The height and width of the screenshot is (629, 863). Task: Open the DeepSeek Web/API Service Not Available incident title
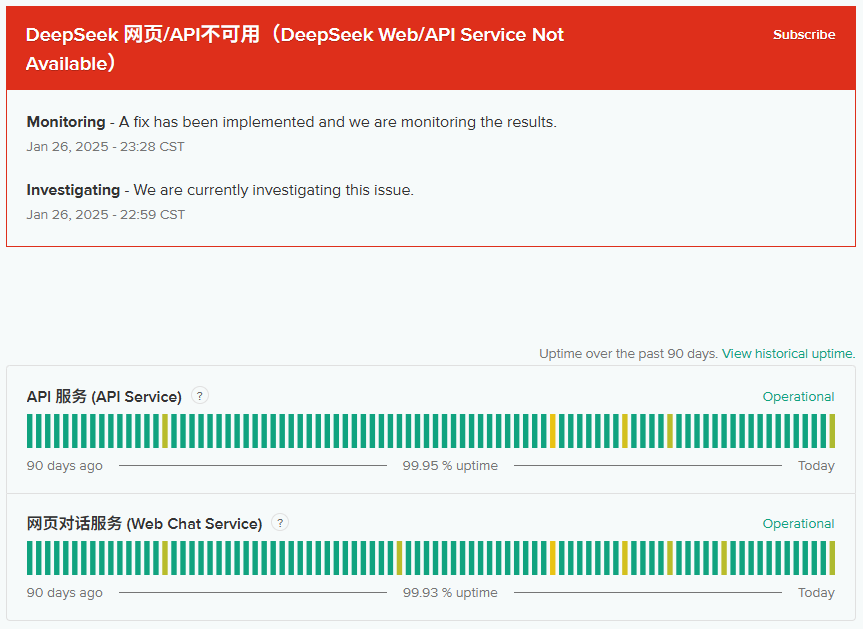click(294, 49)
